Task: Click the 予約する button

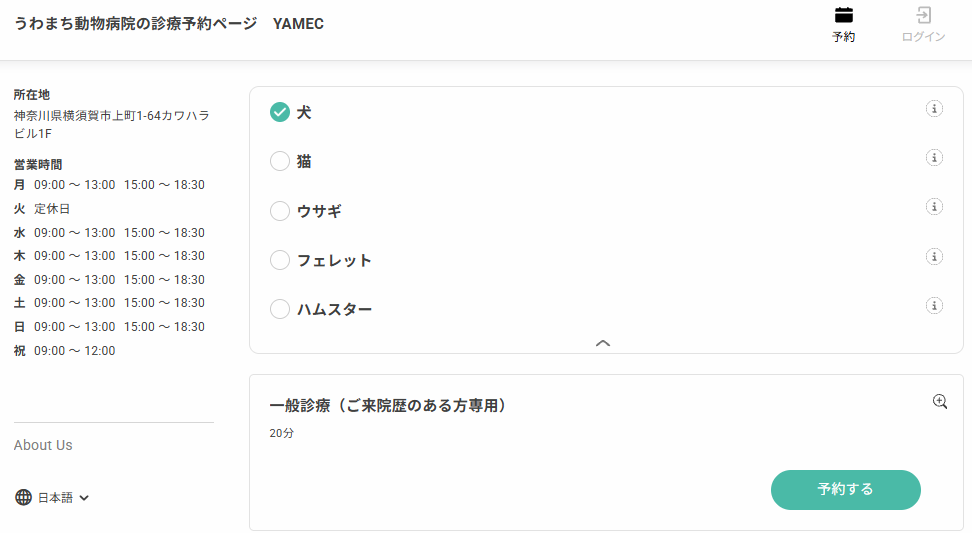Action: 846,490
